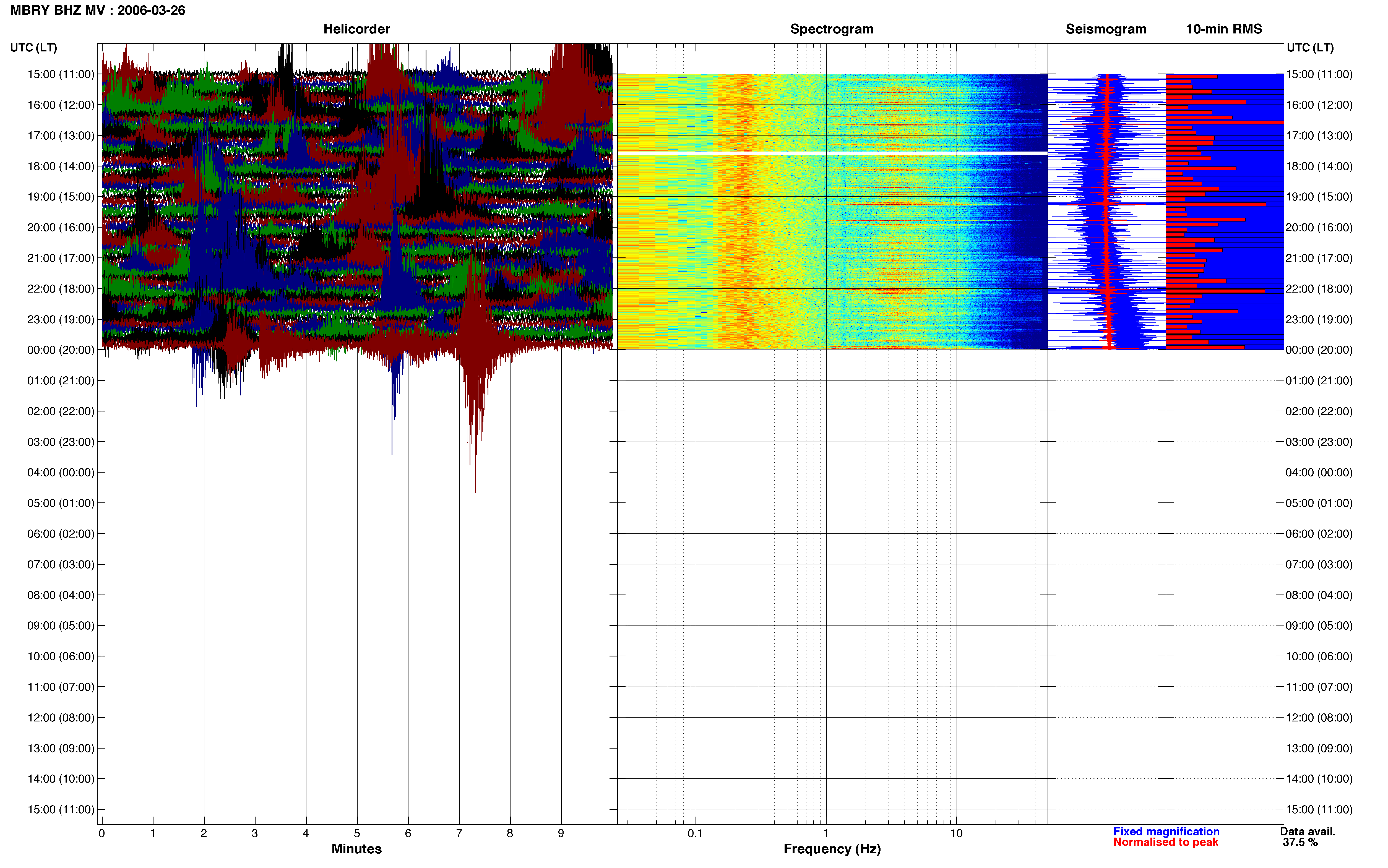Screen dimensions: 1388x868
Task: Click left-axis label '04:00 (00:00)'
Action: pyautogui.click(x=61, y=473)
